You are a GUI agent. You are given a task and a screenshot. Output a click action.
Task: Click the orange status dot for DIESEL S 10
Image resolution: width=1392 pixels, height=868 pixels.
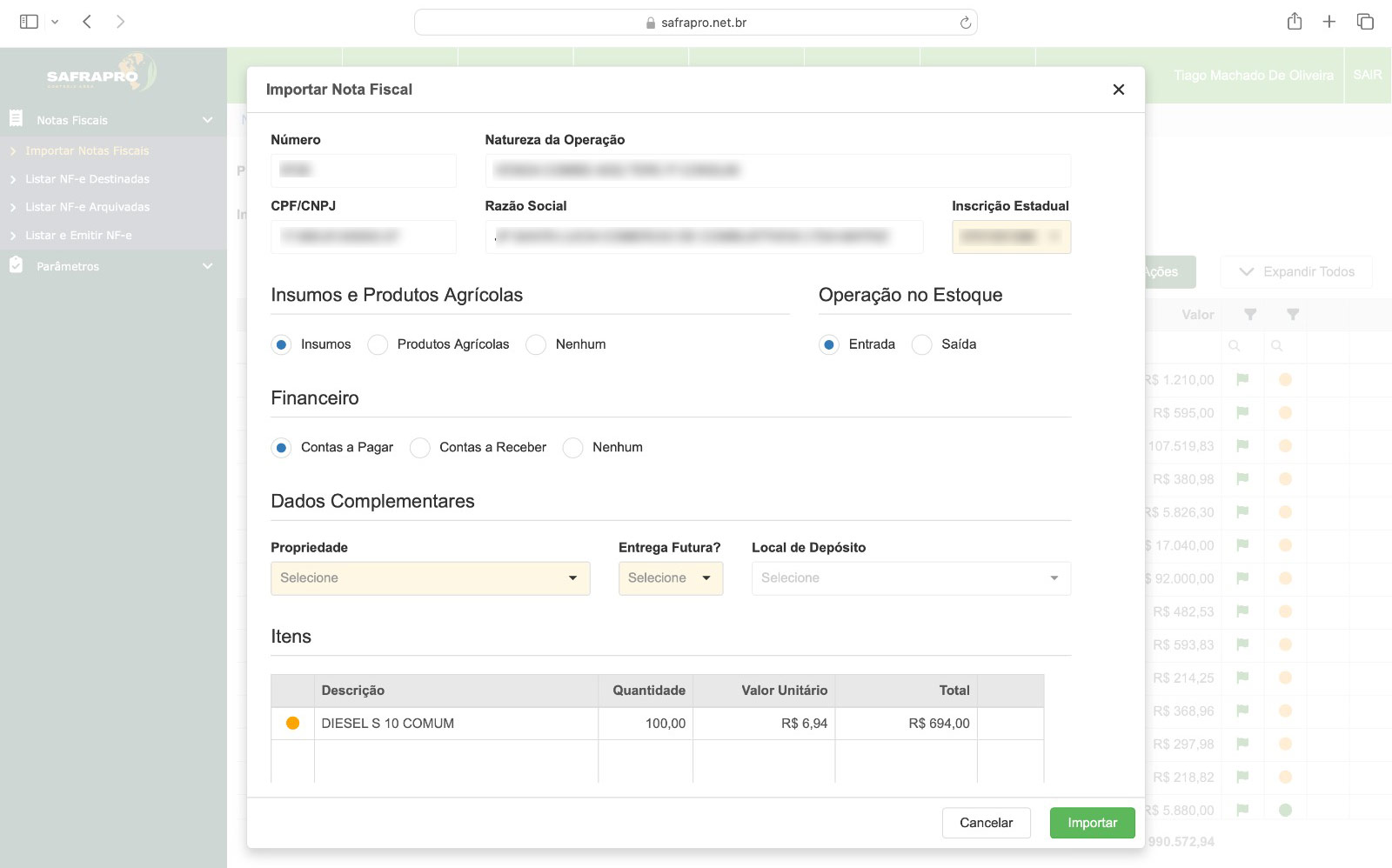293,724
